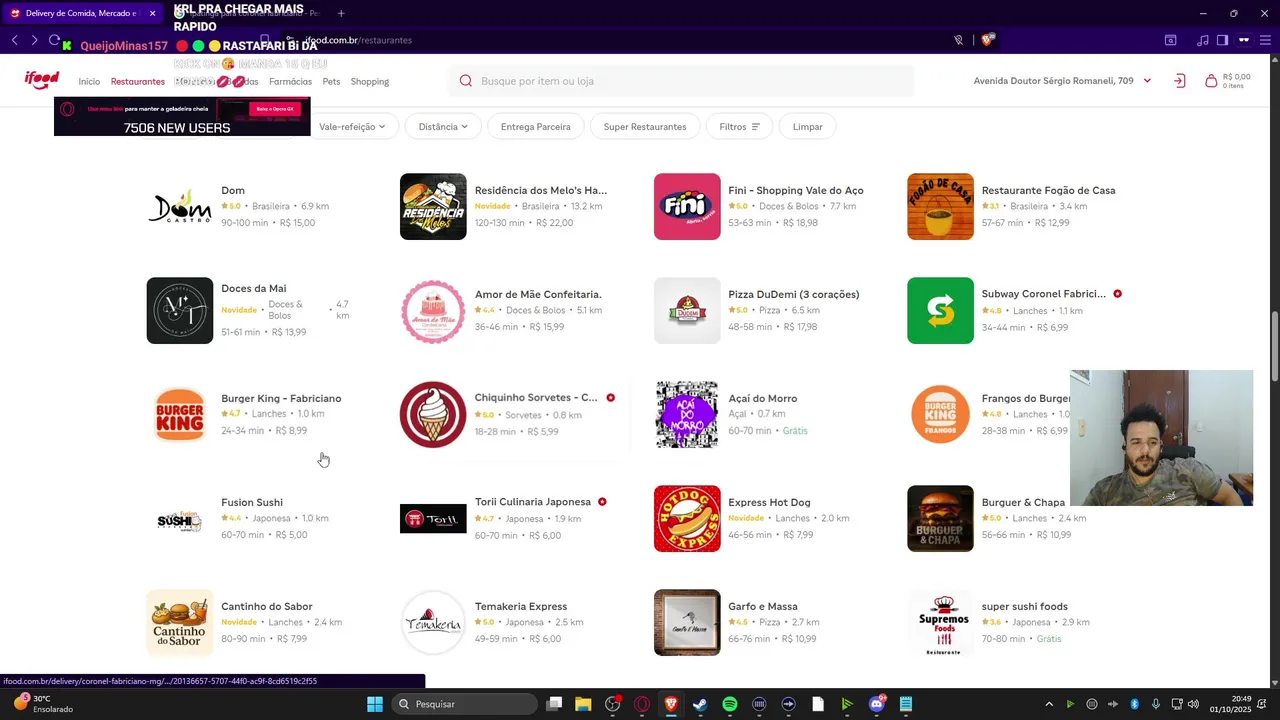Open the Chiquinho Sorvetes ice cream logo
This screenshot has height=720, width=1280.
click(x=433, y=415)
